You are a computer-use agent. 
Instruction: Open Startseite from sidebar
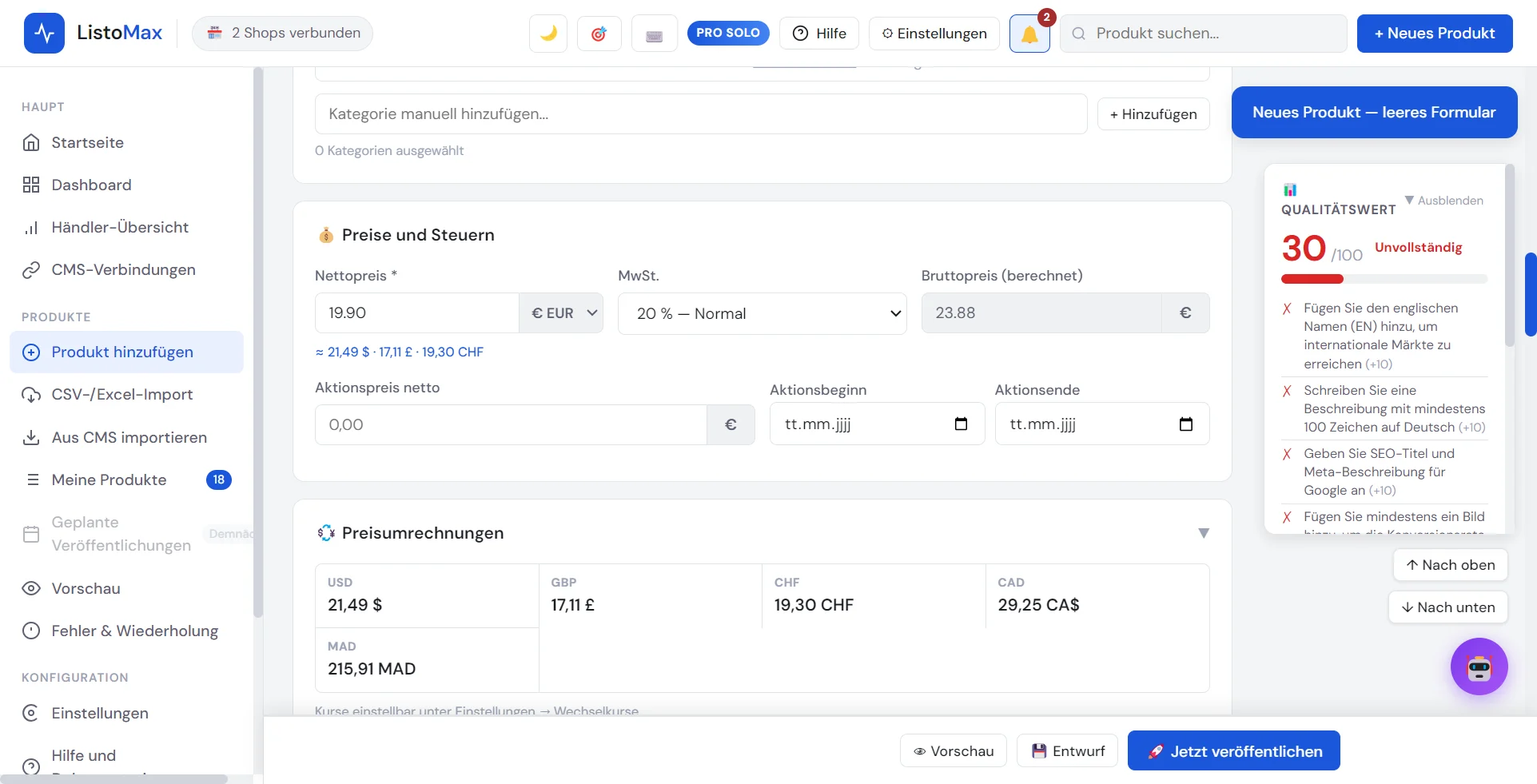[x=126, y=142]
